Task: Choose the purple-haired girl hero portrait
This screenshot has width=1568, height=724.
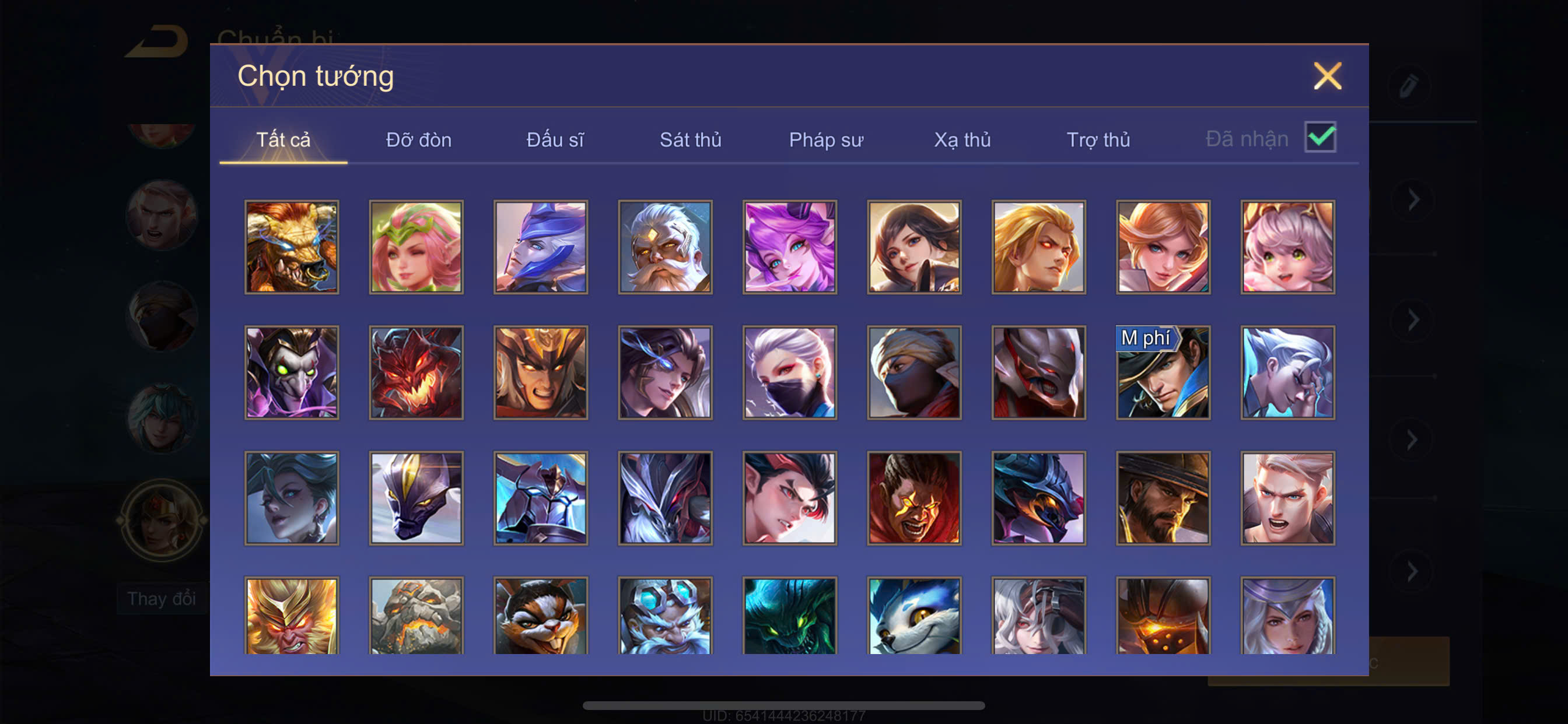Action: [789, 247]
